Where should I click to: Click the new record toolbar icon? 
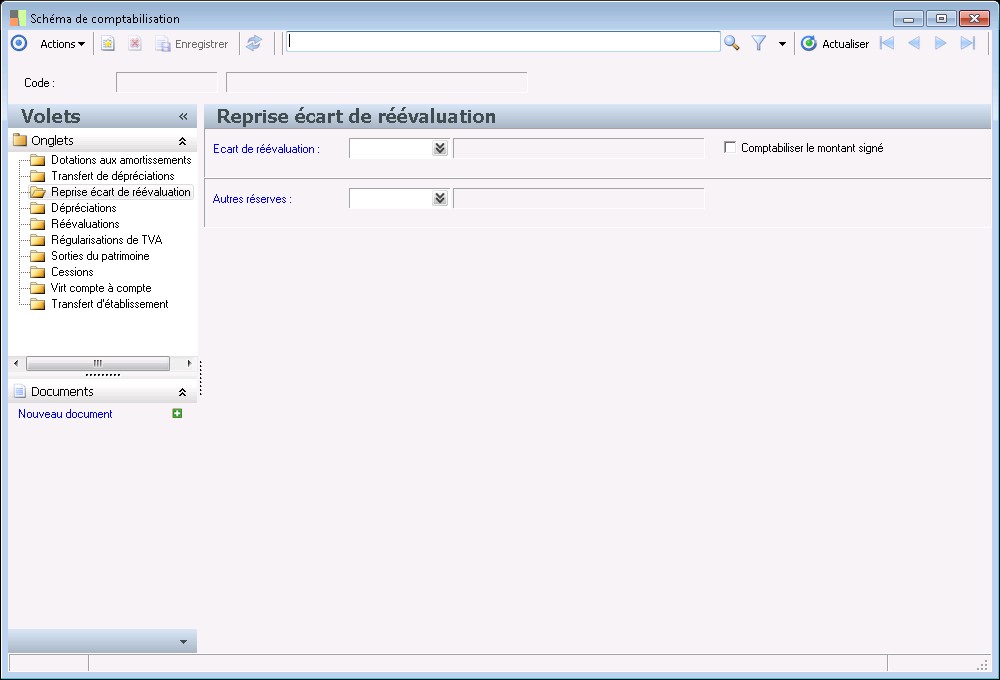point(108,44)
